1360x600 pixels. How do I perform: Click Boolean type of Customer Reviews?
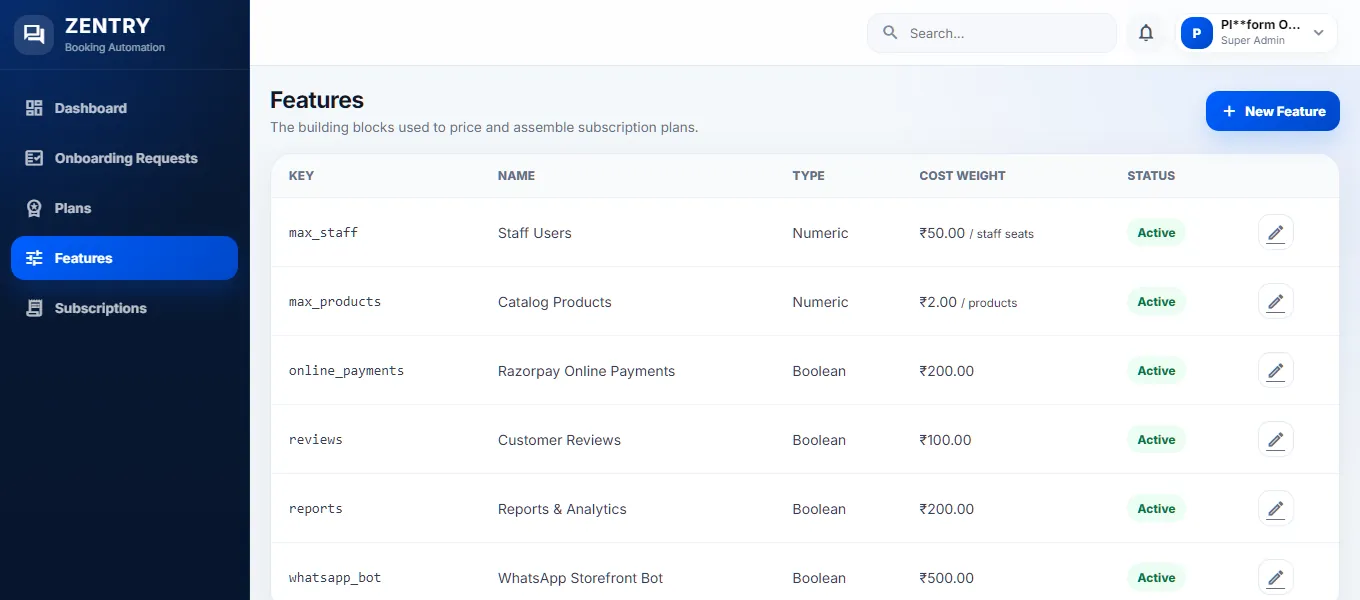click(x=819, y=440)
